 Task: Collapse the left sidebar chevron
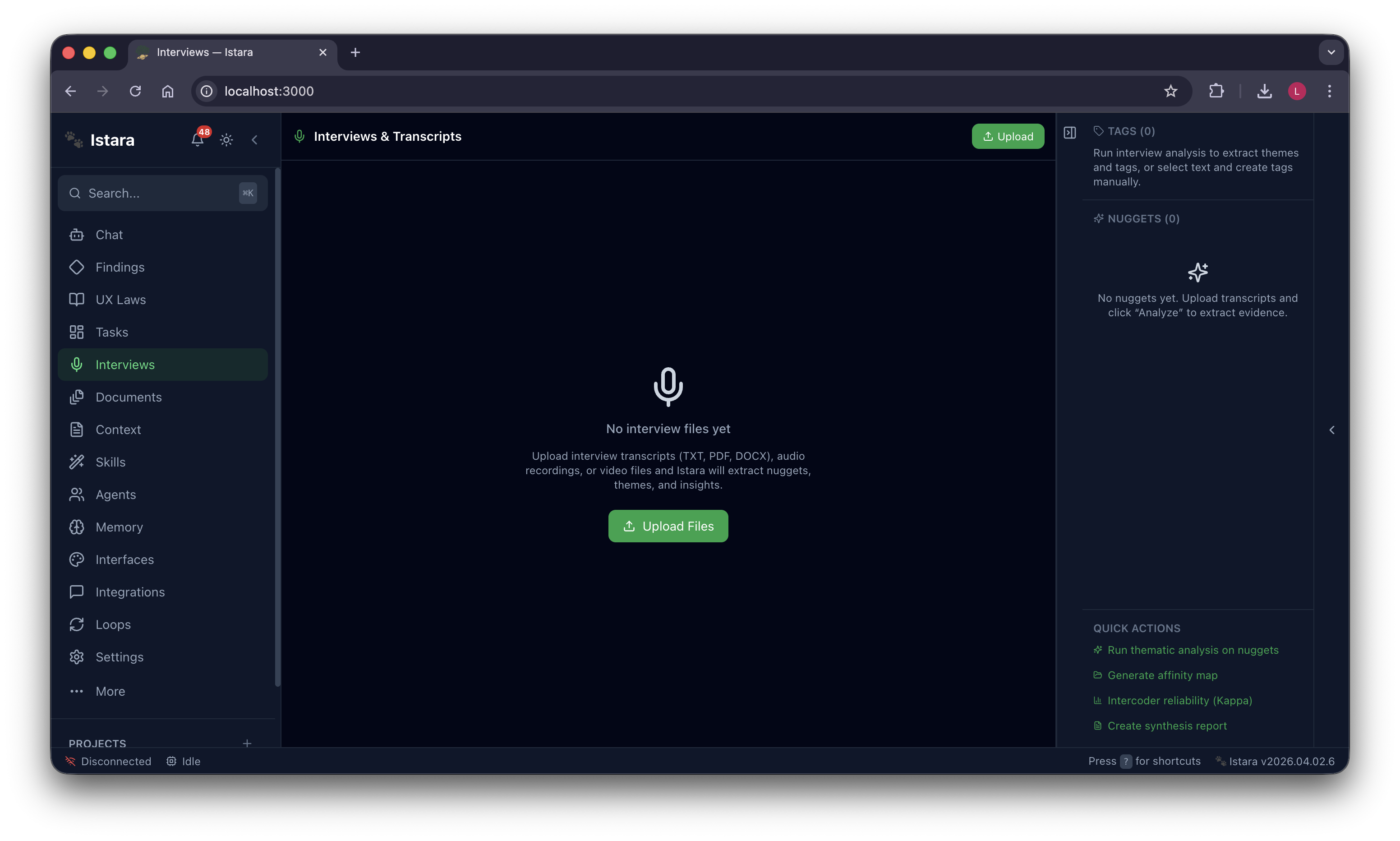[255, 140]
